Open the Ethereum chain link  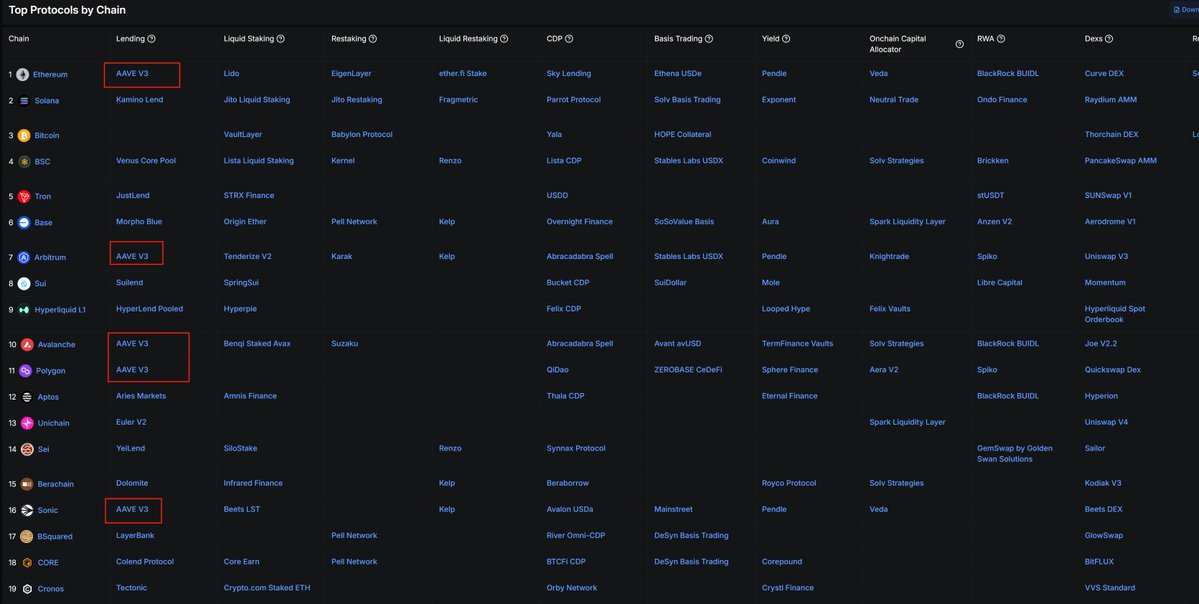point(50,75)
